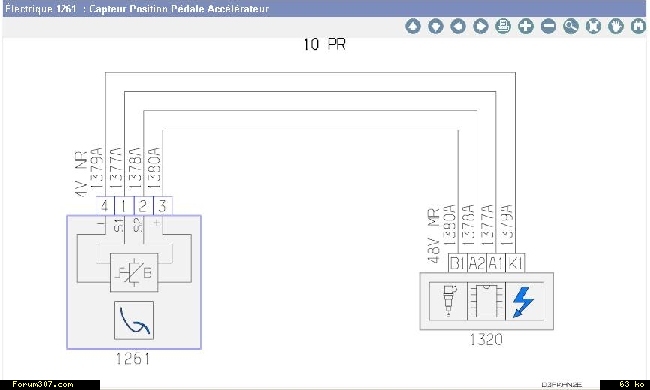Image resolution: width=650 pixels, height=390 pixels.
Task: Click the blue lightning bolt symbol in 1320
Action: point(523,302)
